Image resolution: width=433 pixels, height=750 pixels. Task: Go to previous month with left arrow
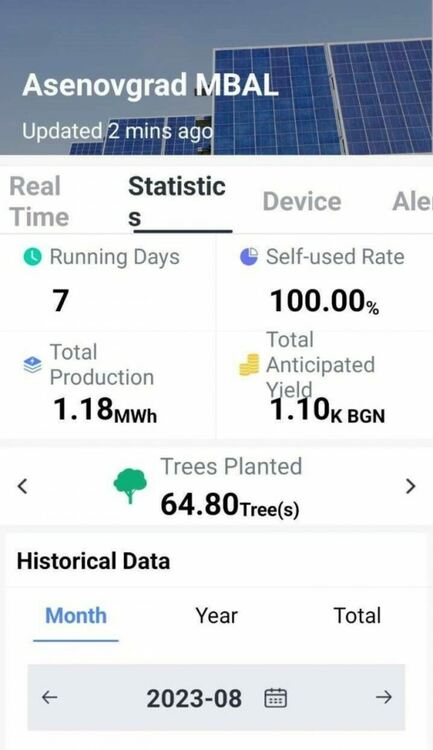[x=50, y=697]
